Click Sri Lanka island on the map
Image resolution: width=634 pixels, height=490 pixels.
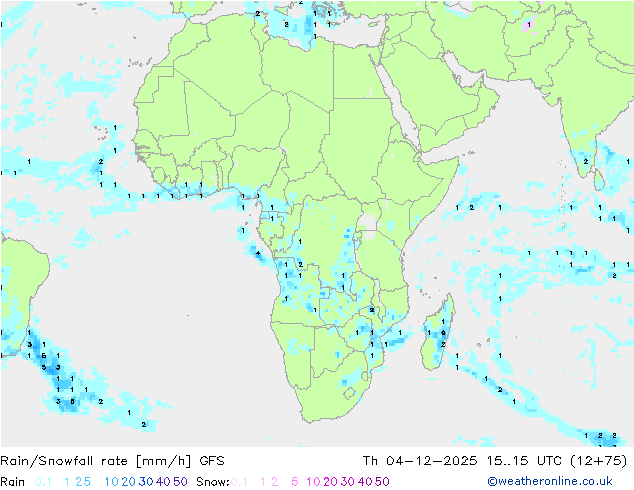point(599,180)
